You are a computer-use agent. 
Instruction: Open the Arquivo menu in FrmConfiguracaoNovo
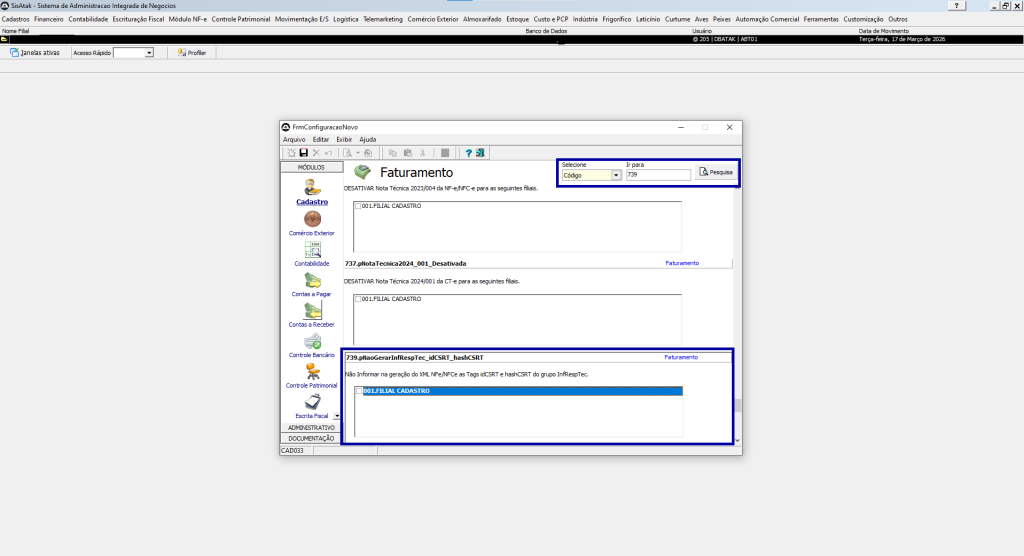[294, 139]
